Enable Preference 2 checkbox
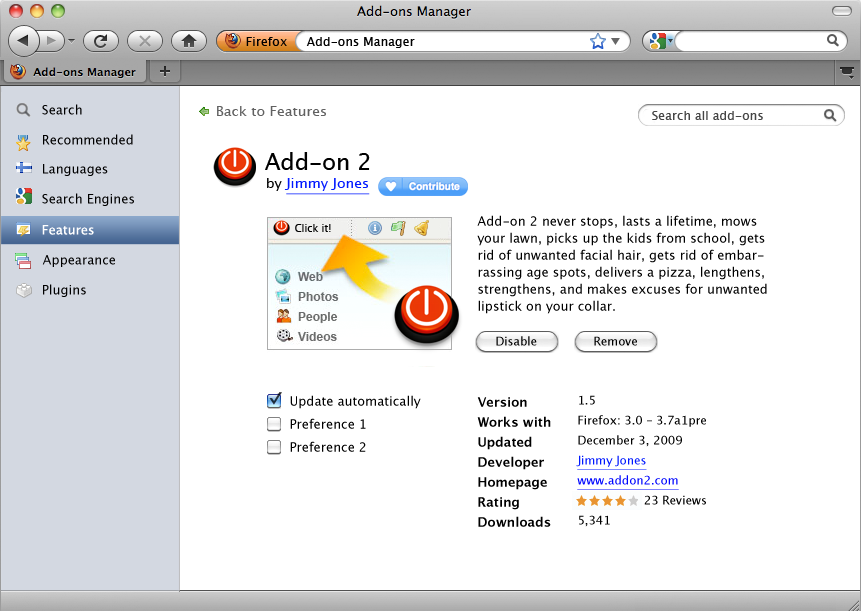861x611 pixels. [x=274, y=447]
